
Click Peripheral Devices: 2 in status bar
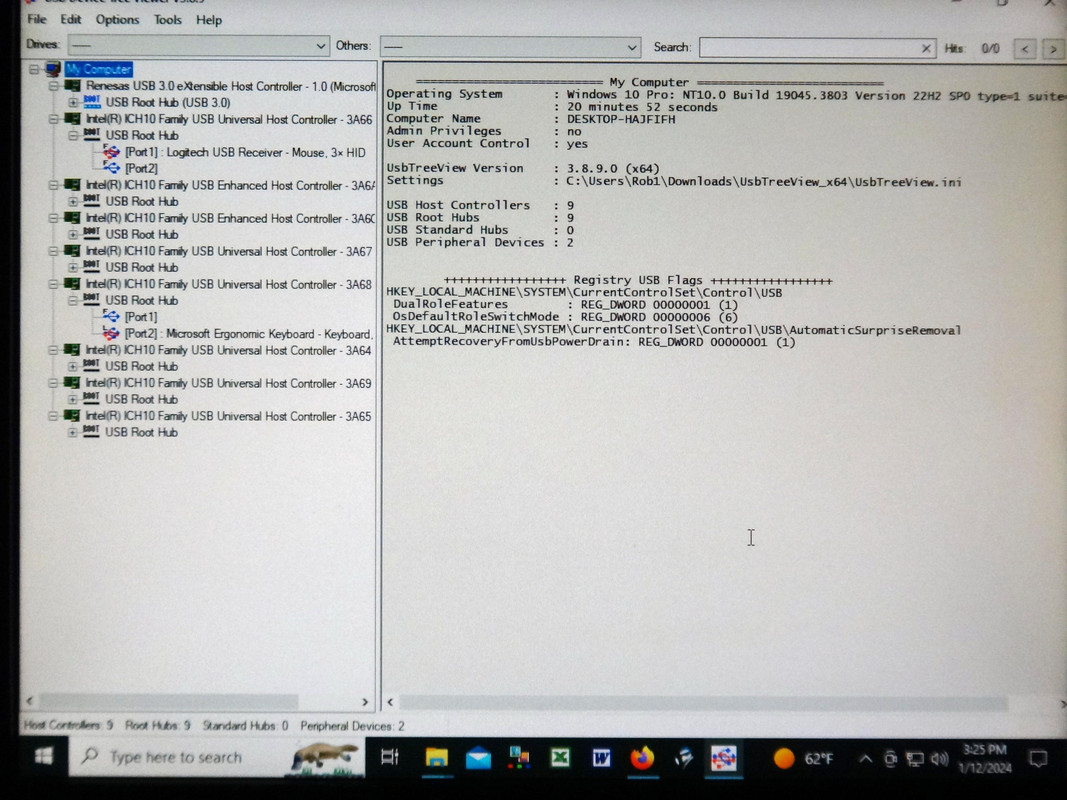tap(352, 726)
